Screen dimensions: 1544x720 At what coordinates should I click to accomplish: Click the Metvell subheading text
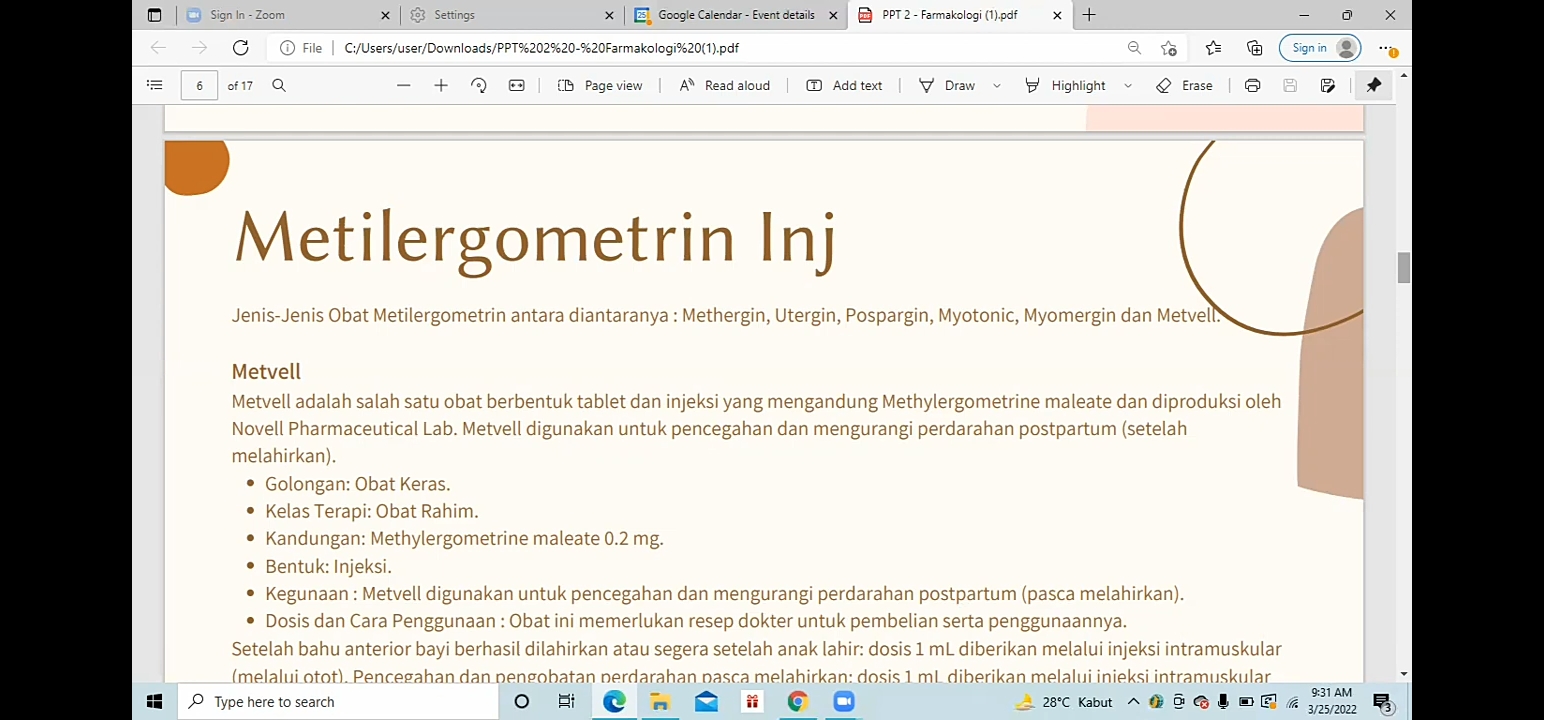[x=266, y=371]
